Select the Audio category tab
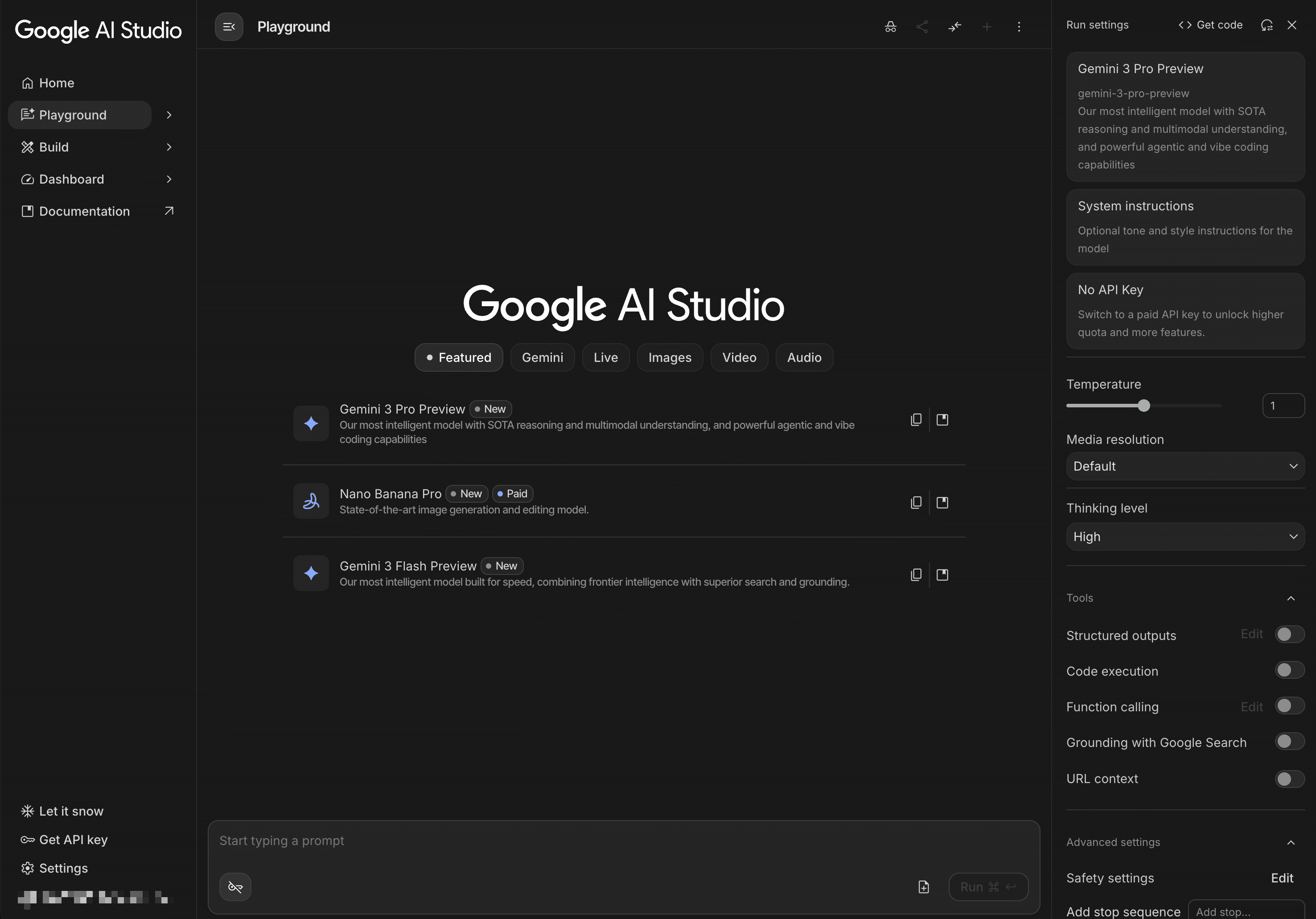Viewport: 1316px width, 919px height. tap(804, 357)
